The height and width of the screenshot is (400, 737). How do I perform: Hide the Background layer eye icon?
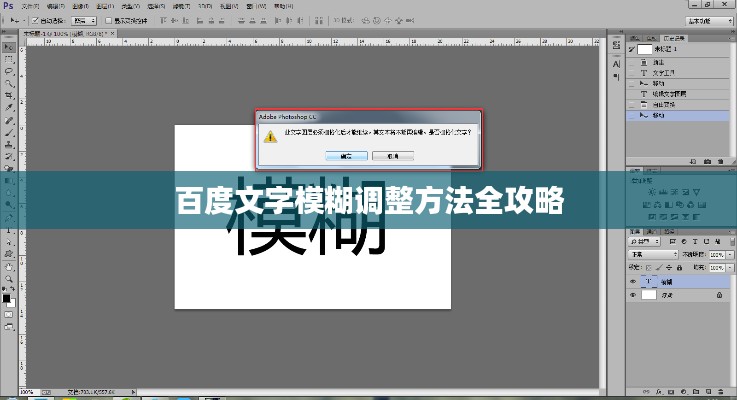(633, 296)
